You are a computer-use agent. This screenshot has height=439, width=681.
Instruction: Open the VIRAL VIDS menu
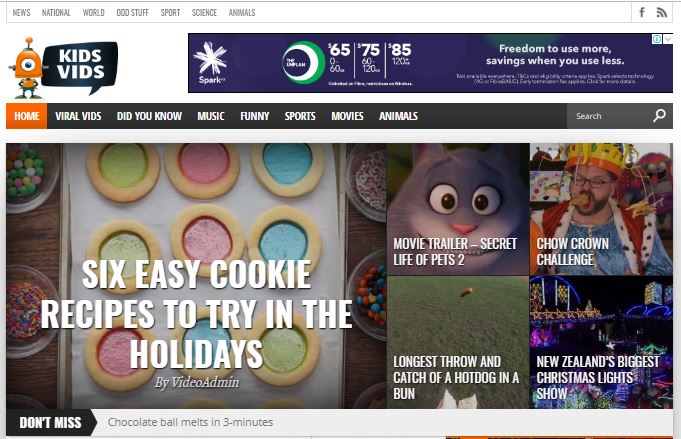(x=78, y=116)
